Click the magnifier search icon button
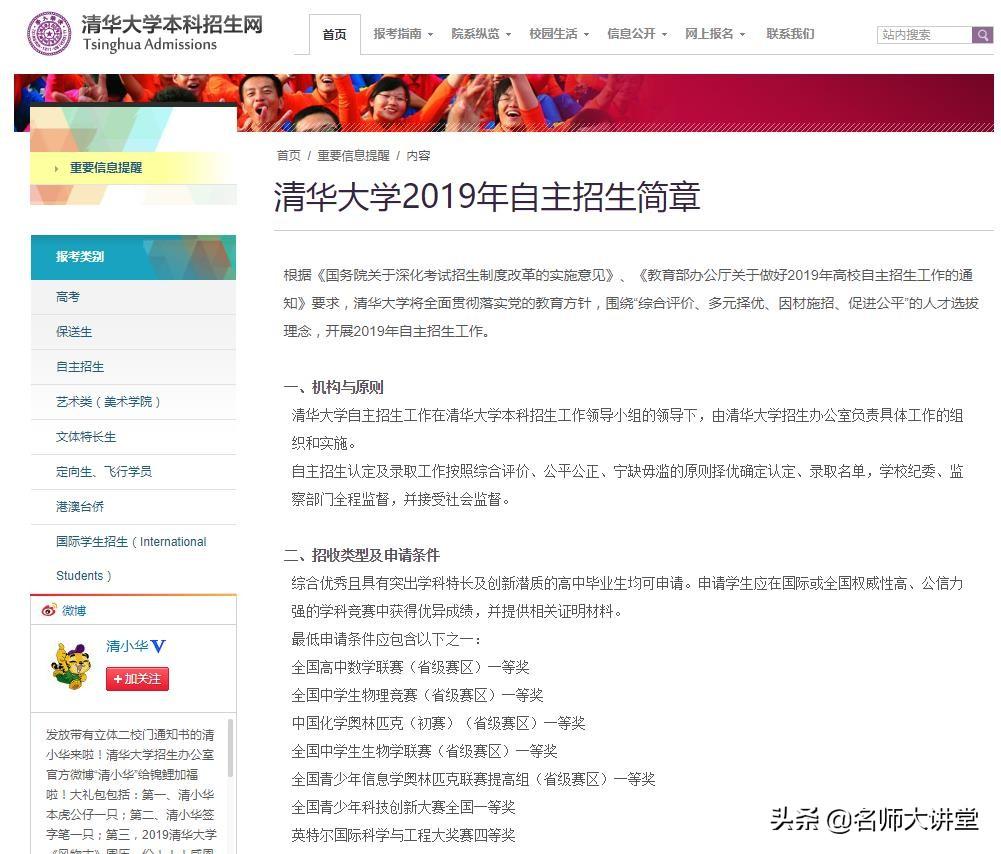Screen dimensions: 1001x854 (x=982, y=34)
